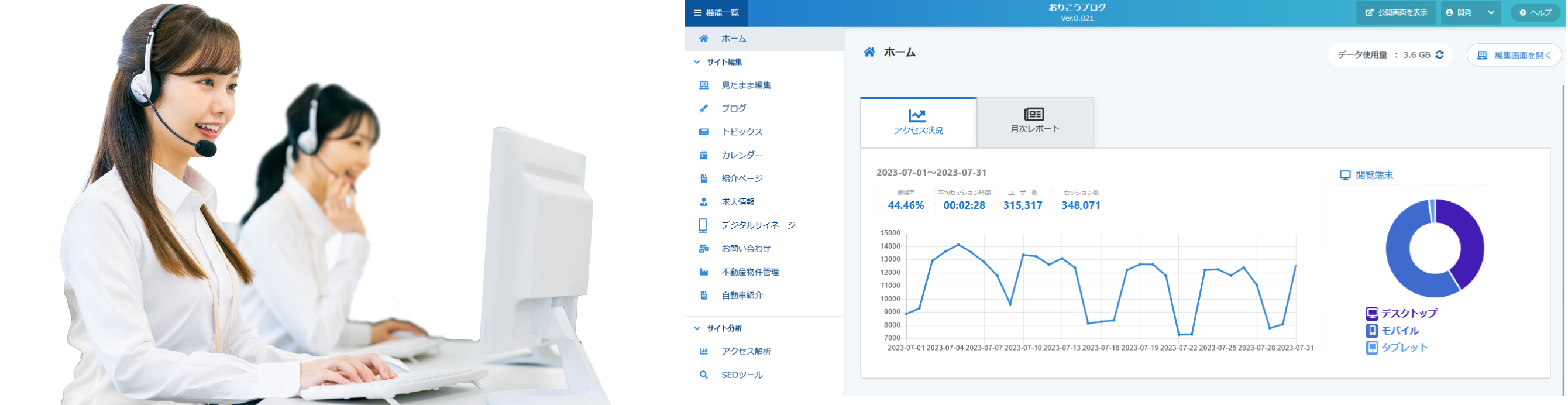Open the 機能一覧 hamburger menu

[x=716, y=13]
